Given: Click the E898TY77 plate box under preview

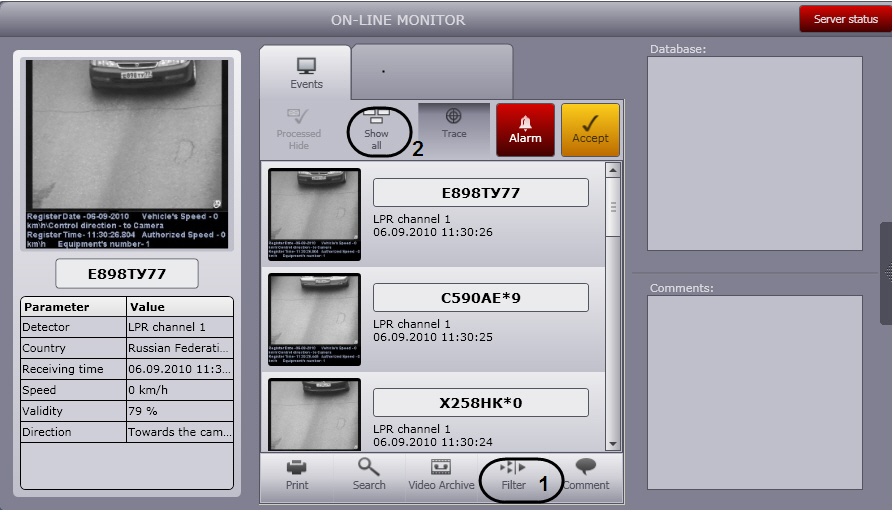Looking at the screenshot, I should [x=127, y=274].
